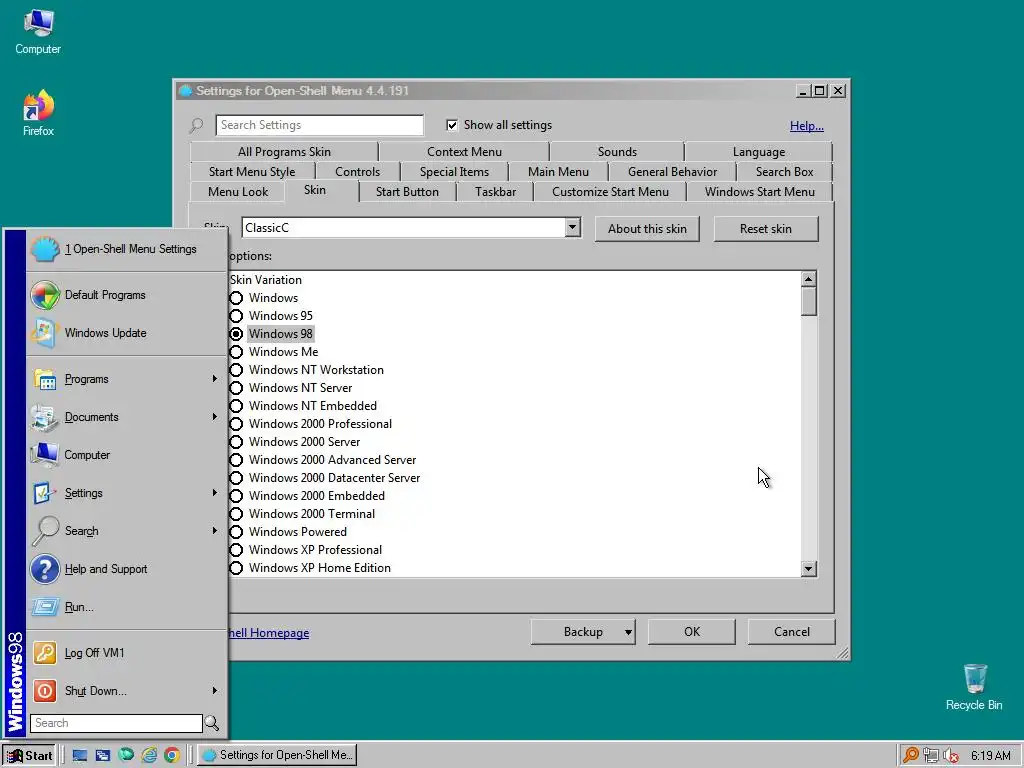
Task: Open the Context Menu tab
Action: 464,152
